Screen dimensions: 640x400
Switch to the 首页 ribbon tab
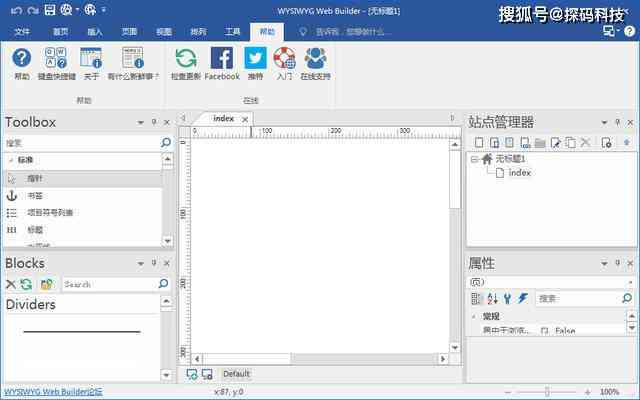[x=60, y=32]
